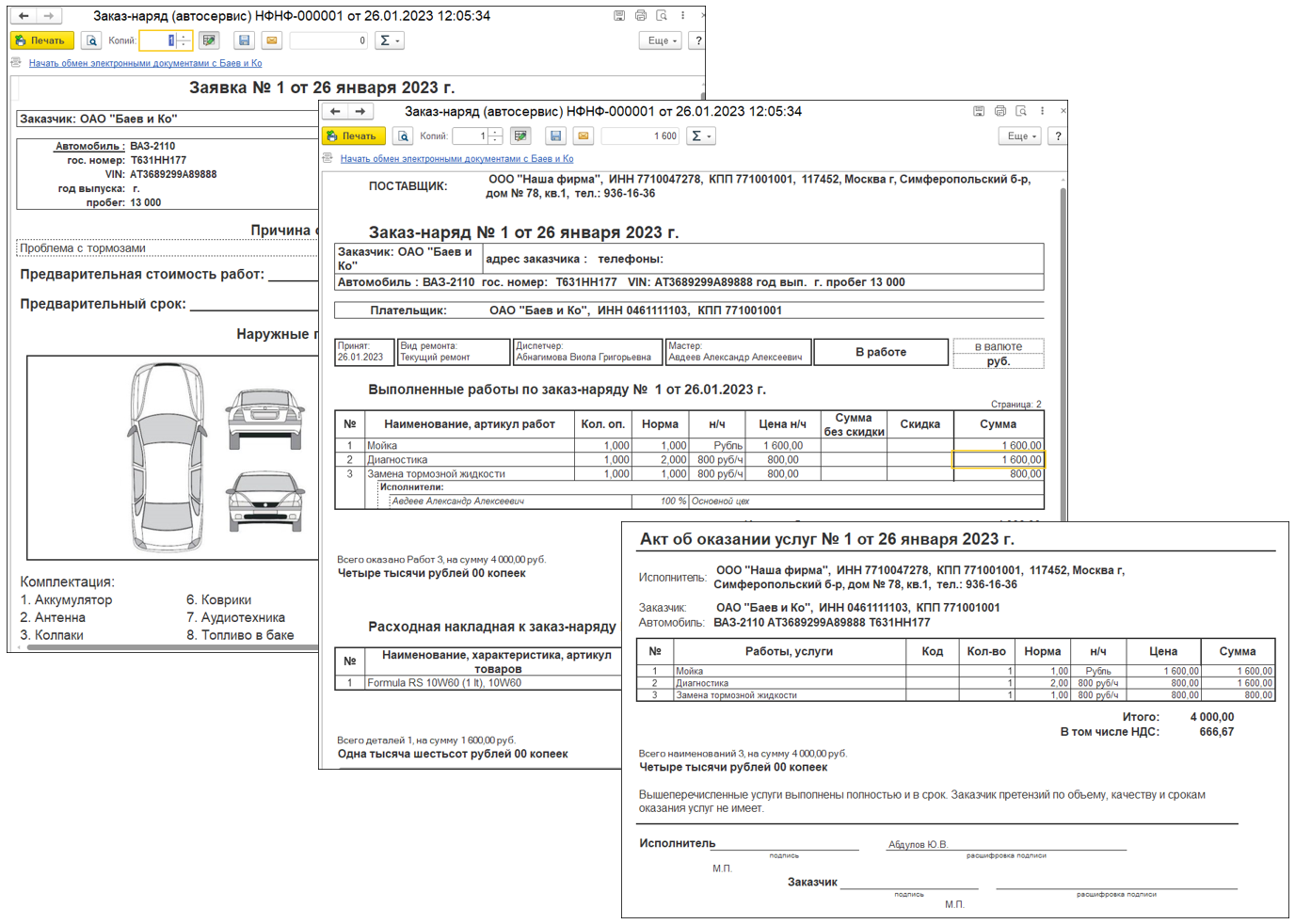Increase the Копий count in the front Заказ-наряд window
This screenshot has width=1295, height=924.
496,133
